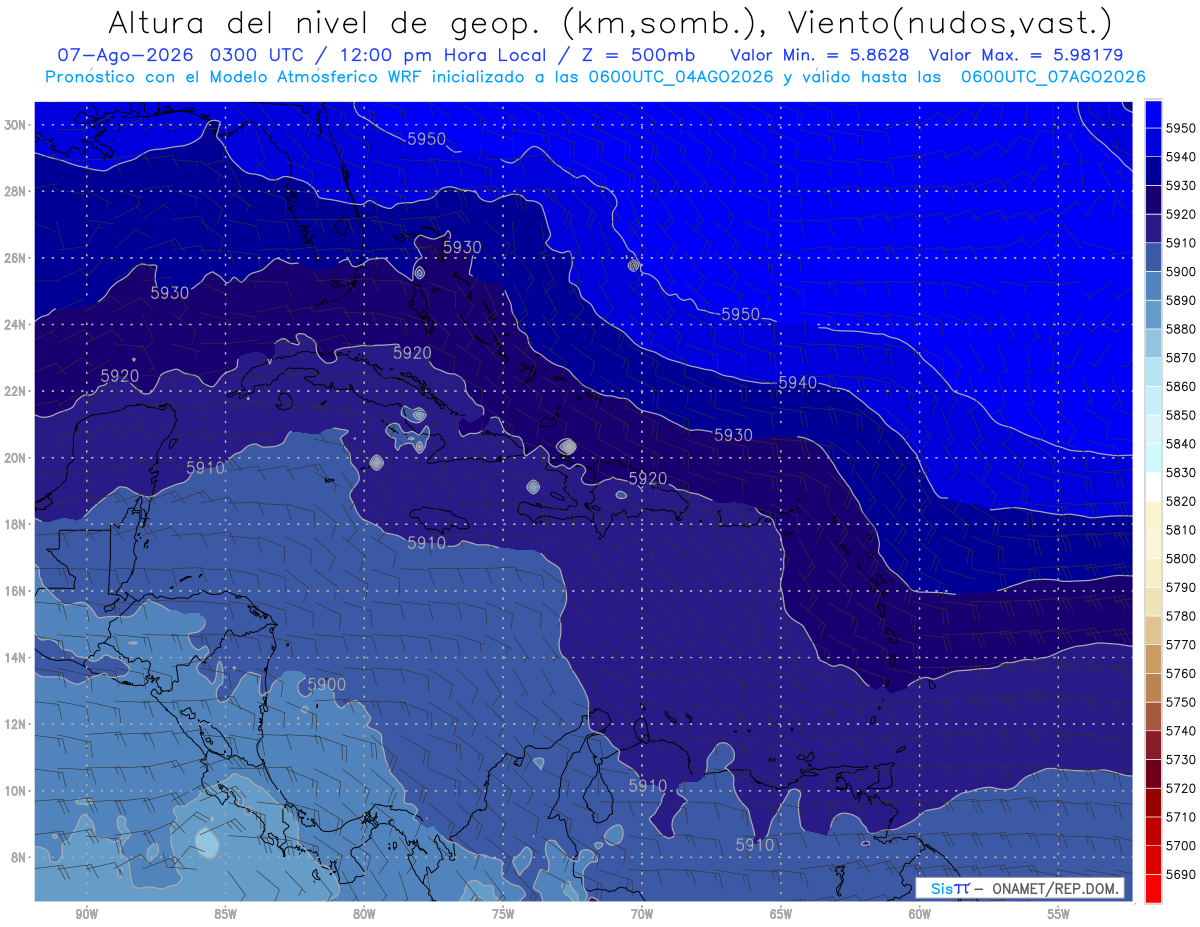Click the 5890 value on the color legend

1180,300
